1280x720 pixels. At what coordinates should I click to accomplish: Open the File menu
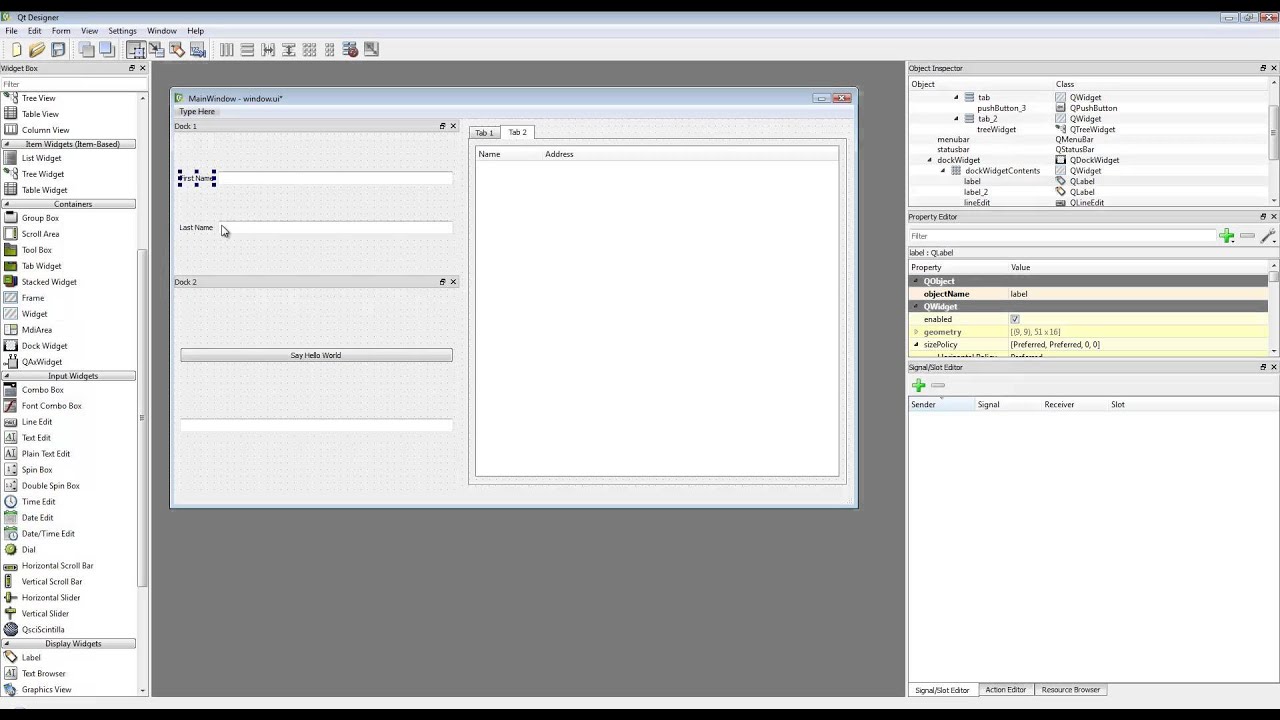click(11, 31)
